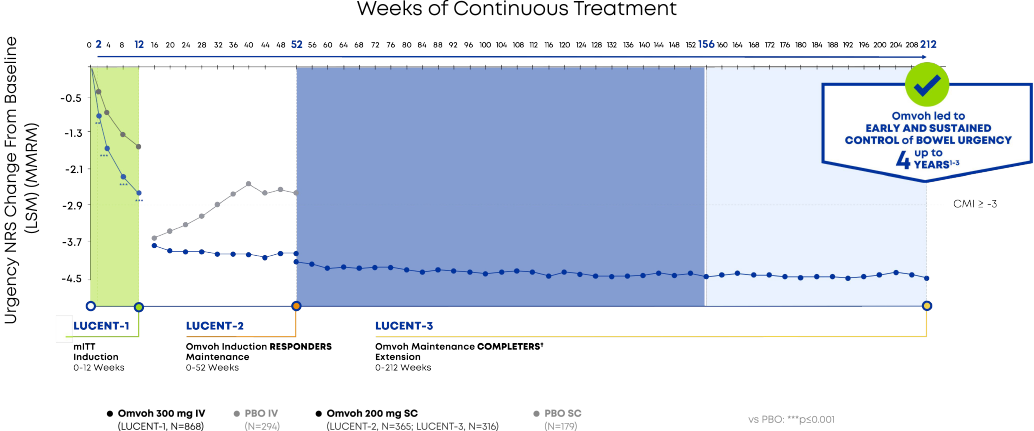
Task: Click the EARLY AND SUSTAINED CONTROL callout text
Action: tap(926, 133)
